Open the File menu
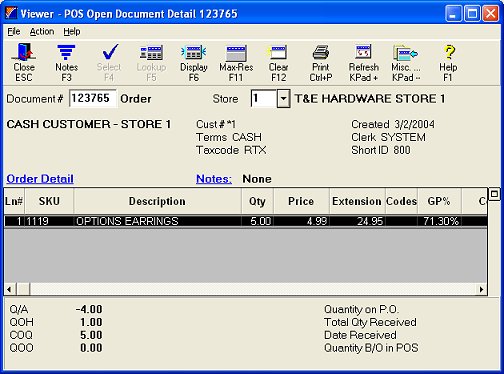This screenshot has height=374, width=504. pyautogui.click(x=14, y=32)
